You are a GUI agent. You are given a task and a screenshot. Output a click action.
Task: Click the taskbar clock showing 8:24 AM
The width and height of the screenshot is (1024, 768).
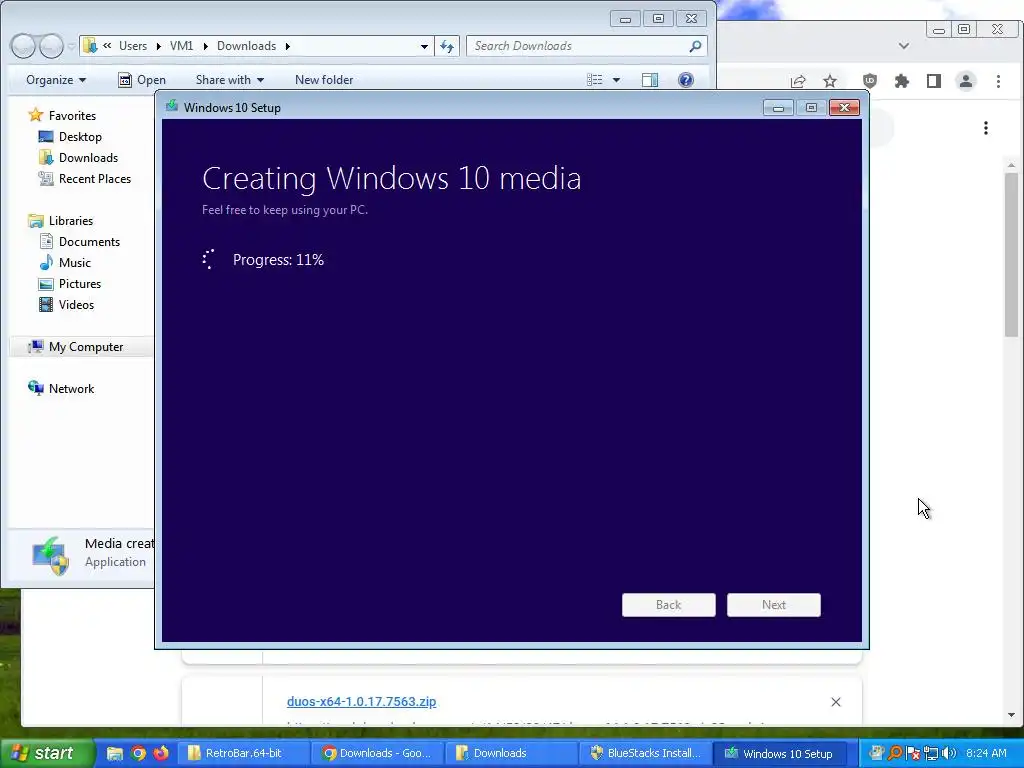986,753
